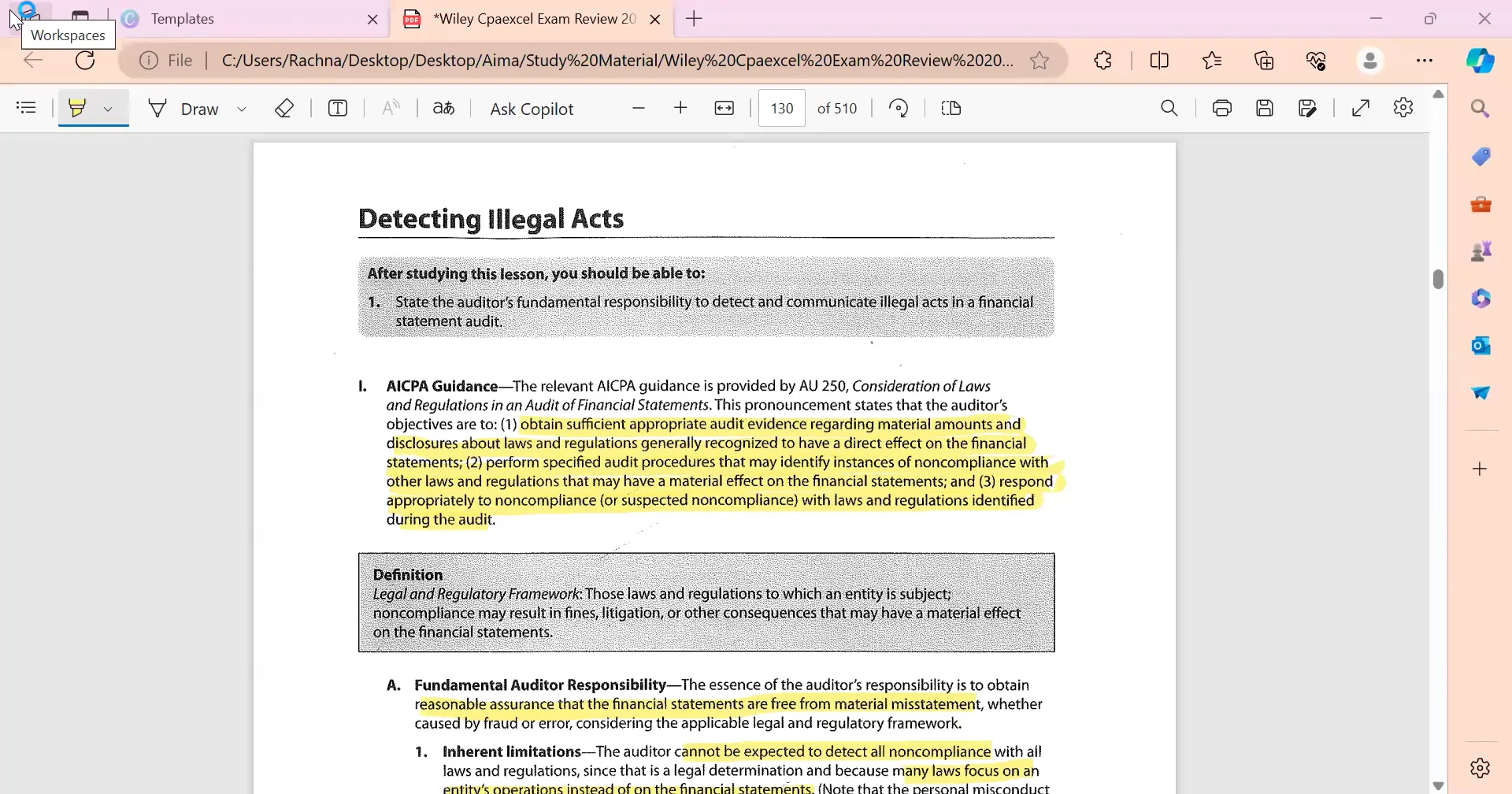Open Copilot sidebar
Screen dimensions: 1512x794
click(1480, 61)
